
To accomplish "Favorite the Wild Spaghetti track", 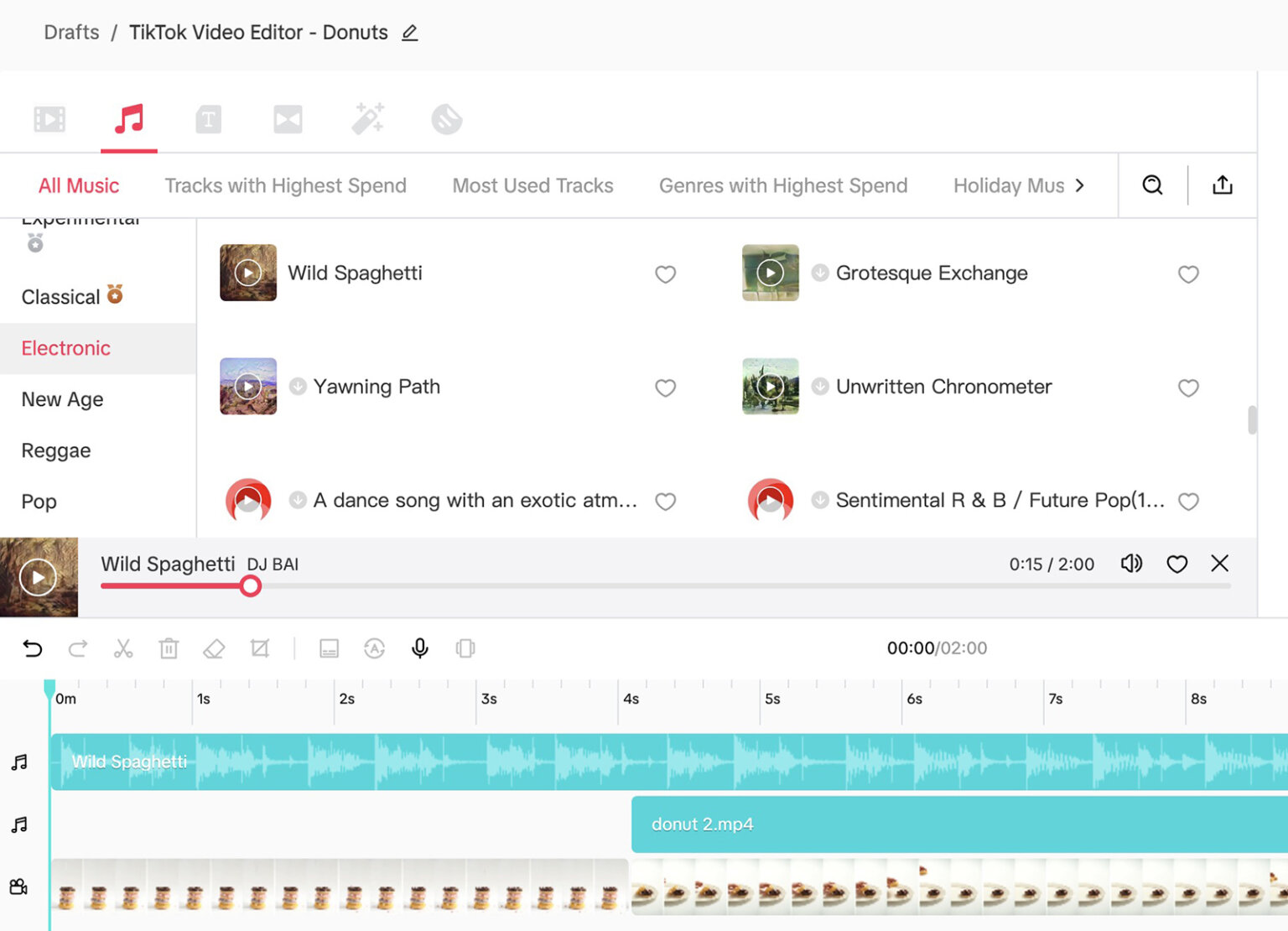I will (665, 274).
